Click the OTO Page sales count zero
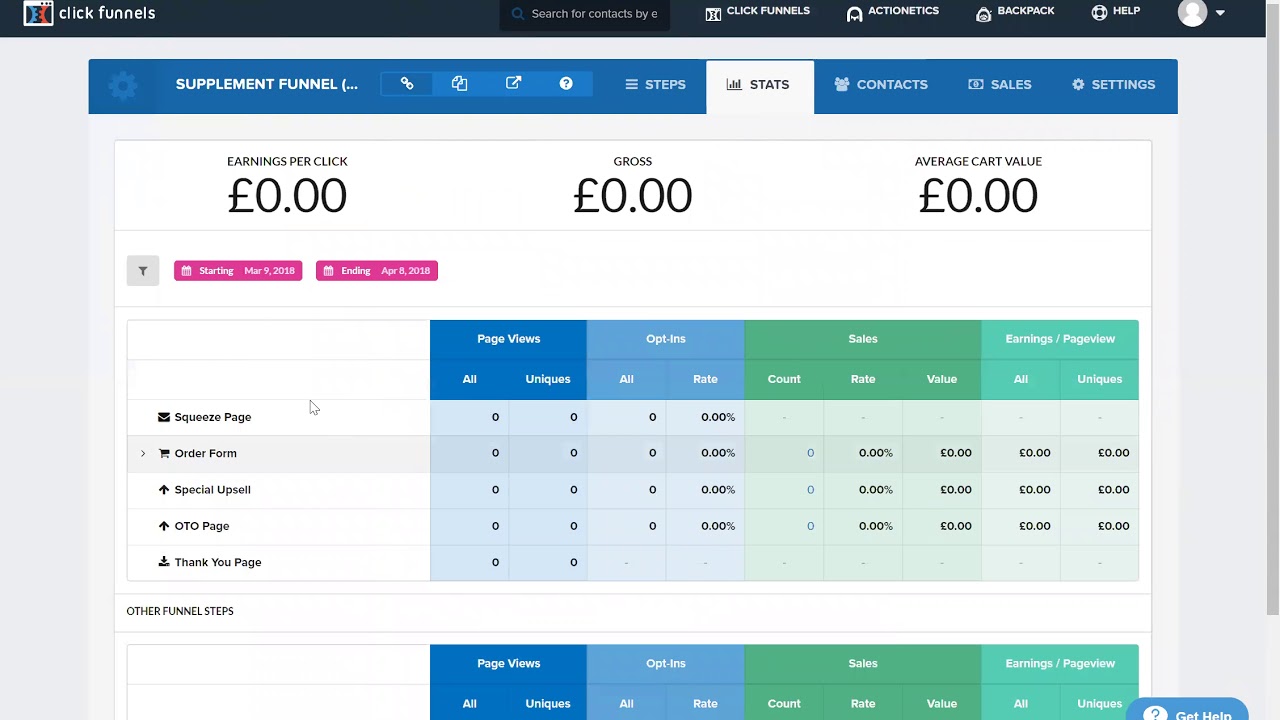This screenshot has height=720, width=1280. click(810, 526)
